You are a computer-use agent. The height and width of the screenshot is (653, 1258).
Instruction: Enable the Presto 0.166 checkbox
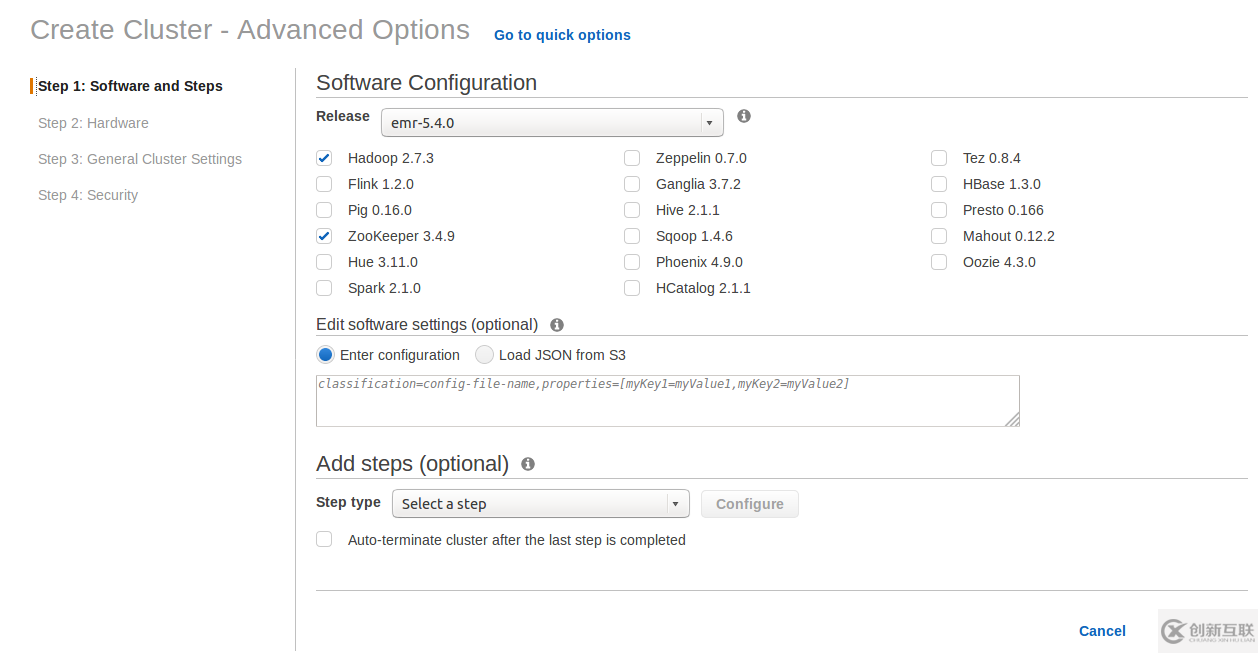(939, 210)
